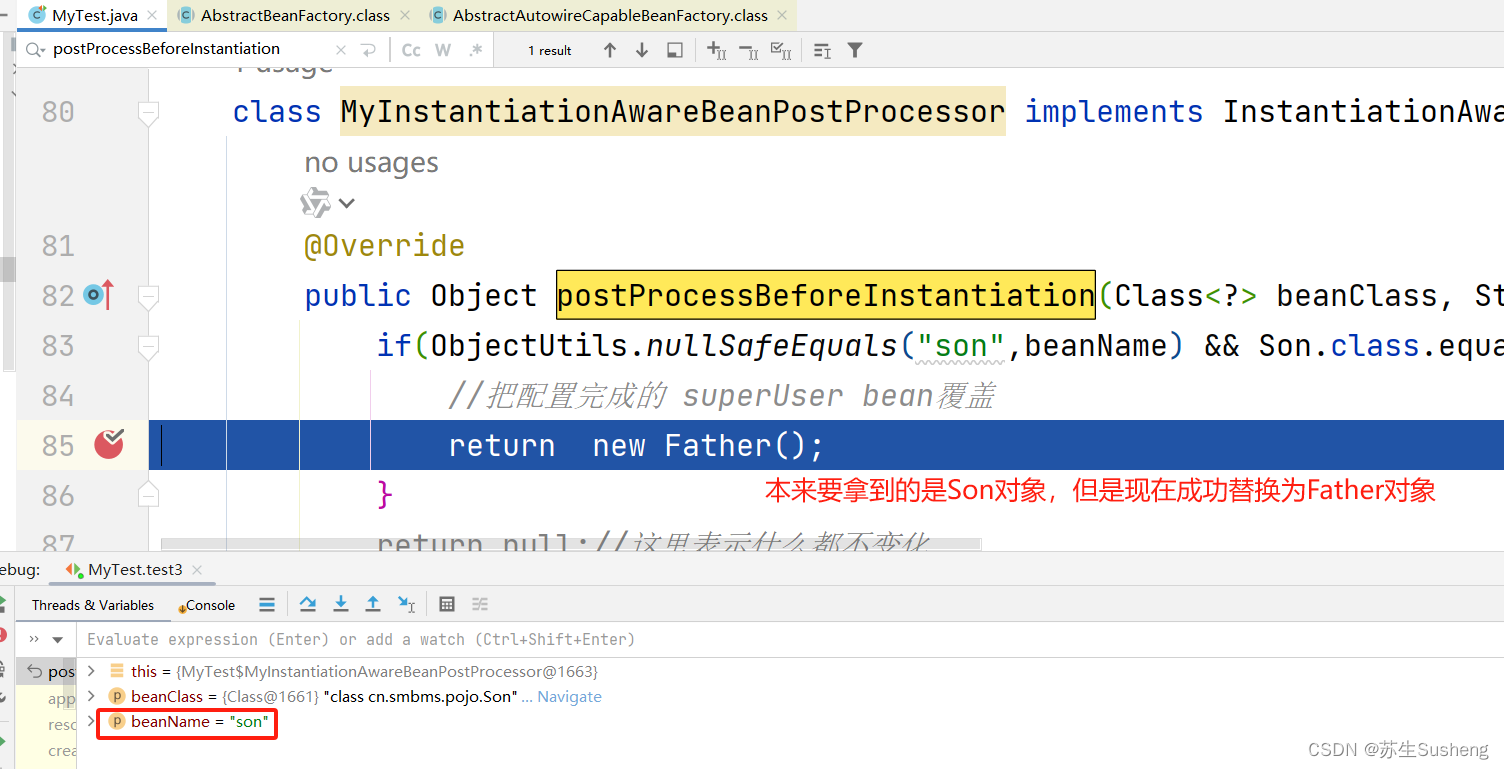The height and width of the screenshot is (769, 1504).
Task: Toggle search in selection only icon
Action: coord(675,50)
